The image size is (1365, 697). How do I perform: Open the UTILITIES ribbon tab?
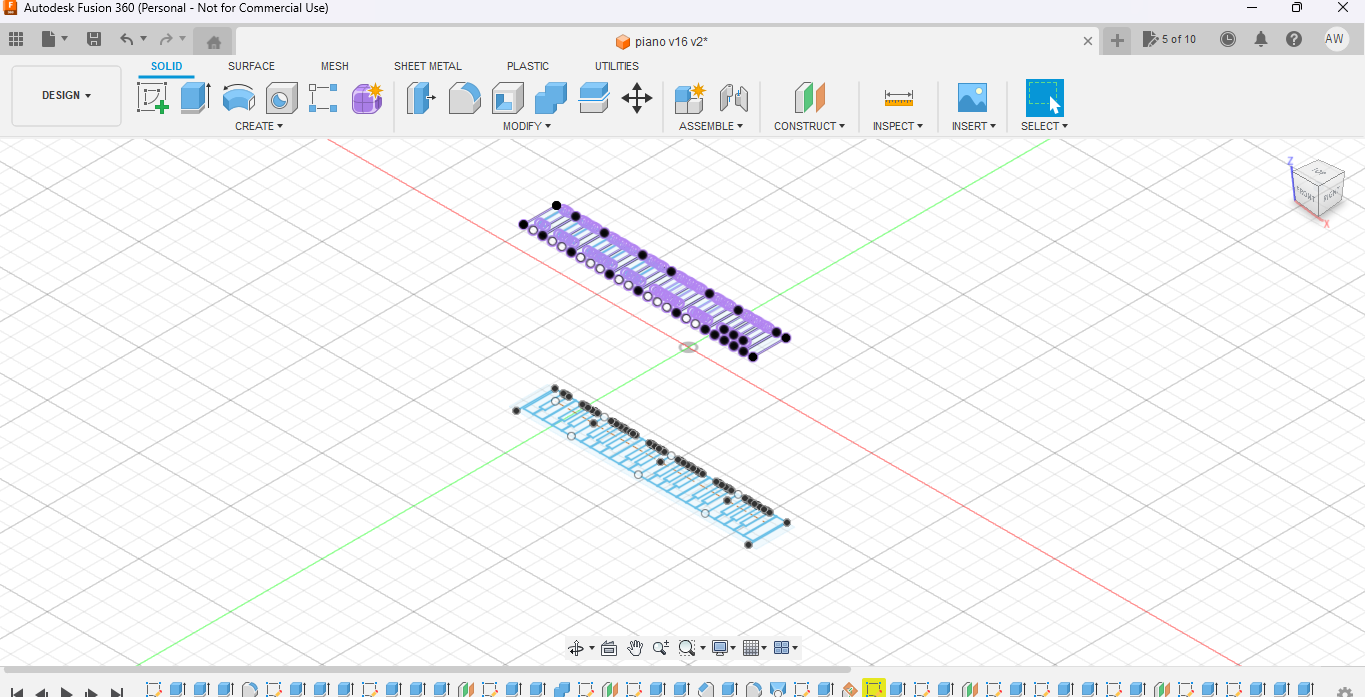click(616, 66)
